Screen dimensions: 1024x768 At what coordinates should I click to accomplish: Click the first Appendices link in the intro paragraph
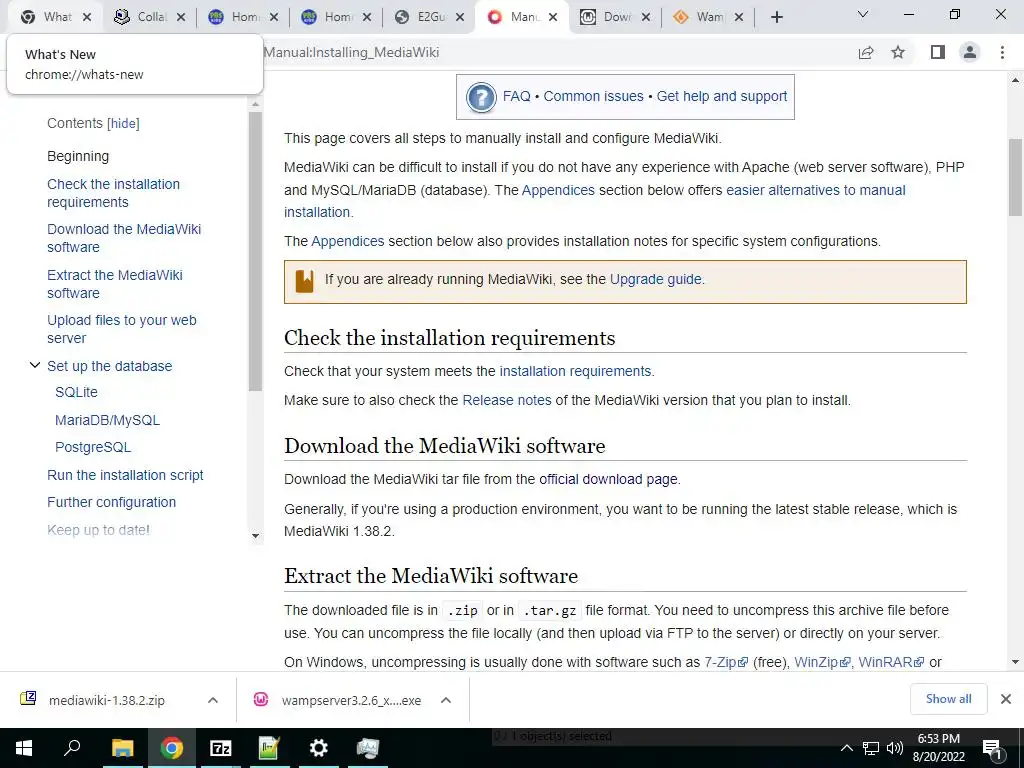tap(558, 190)
